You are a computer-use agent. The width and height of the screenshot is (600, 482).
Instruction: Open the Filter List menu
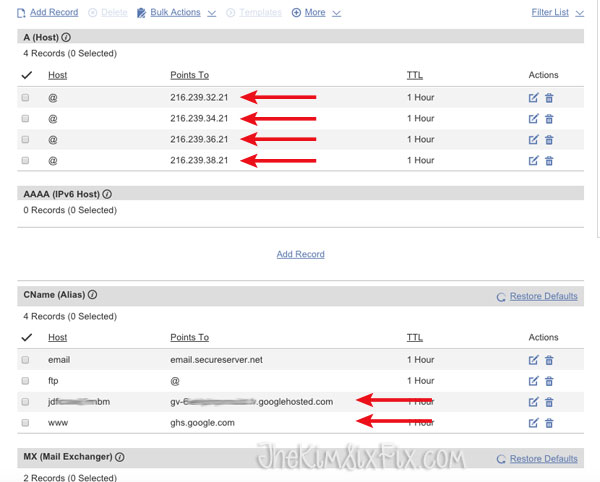(550, 12)
